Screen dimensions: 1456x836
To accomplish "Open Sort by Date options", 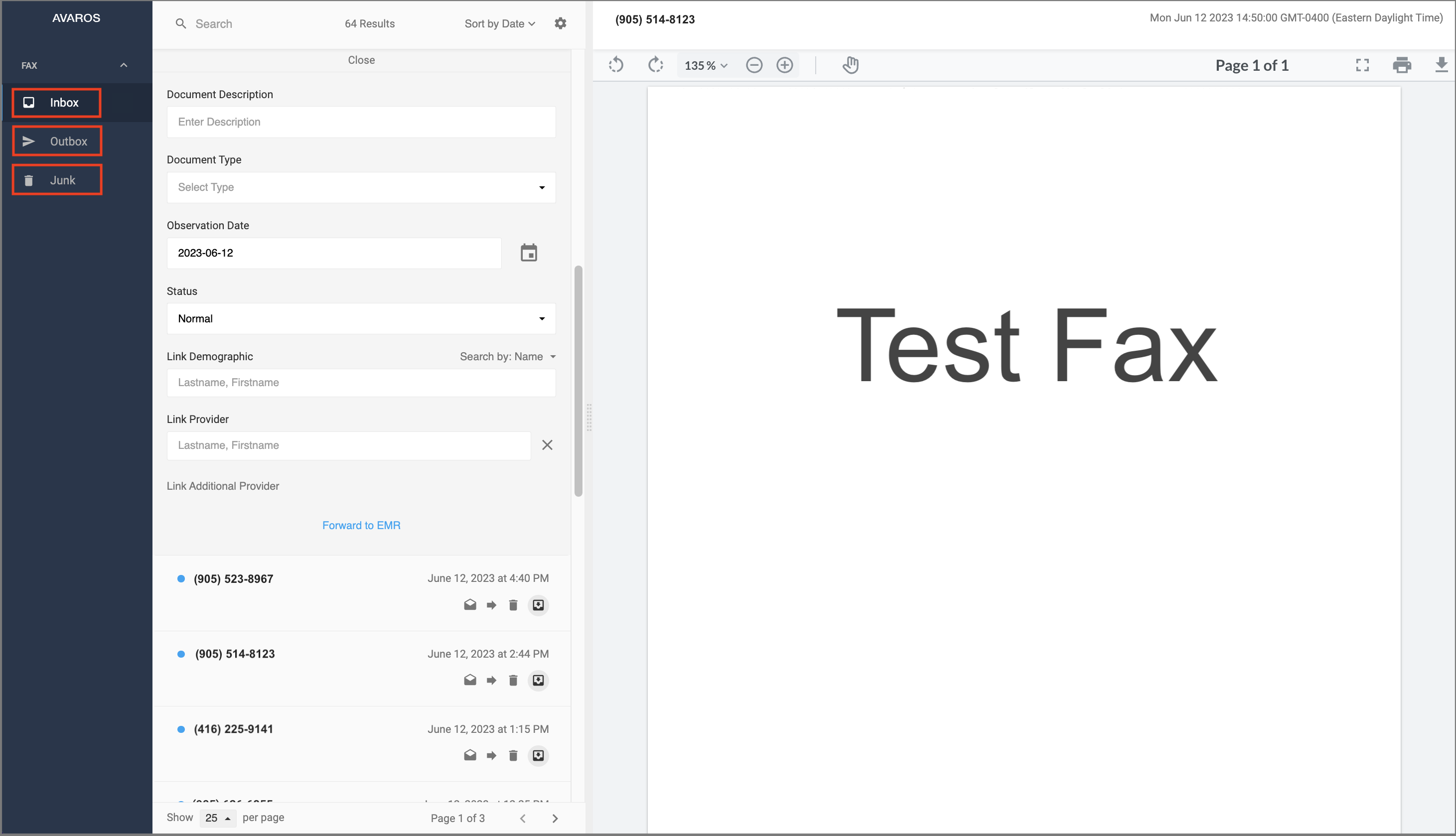I will pos(499,23).
